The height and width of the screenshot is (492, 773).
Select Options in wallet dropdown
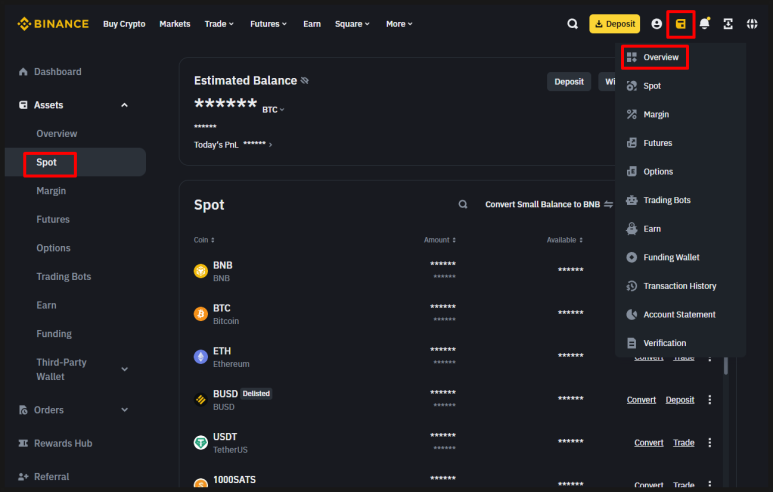coord(658,172)
